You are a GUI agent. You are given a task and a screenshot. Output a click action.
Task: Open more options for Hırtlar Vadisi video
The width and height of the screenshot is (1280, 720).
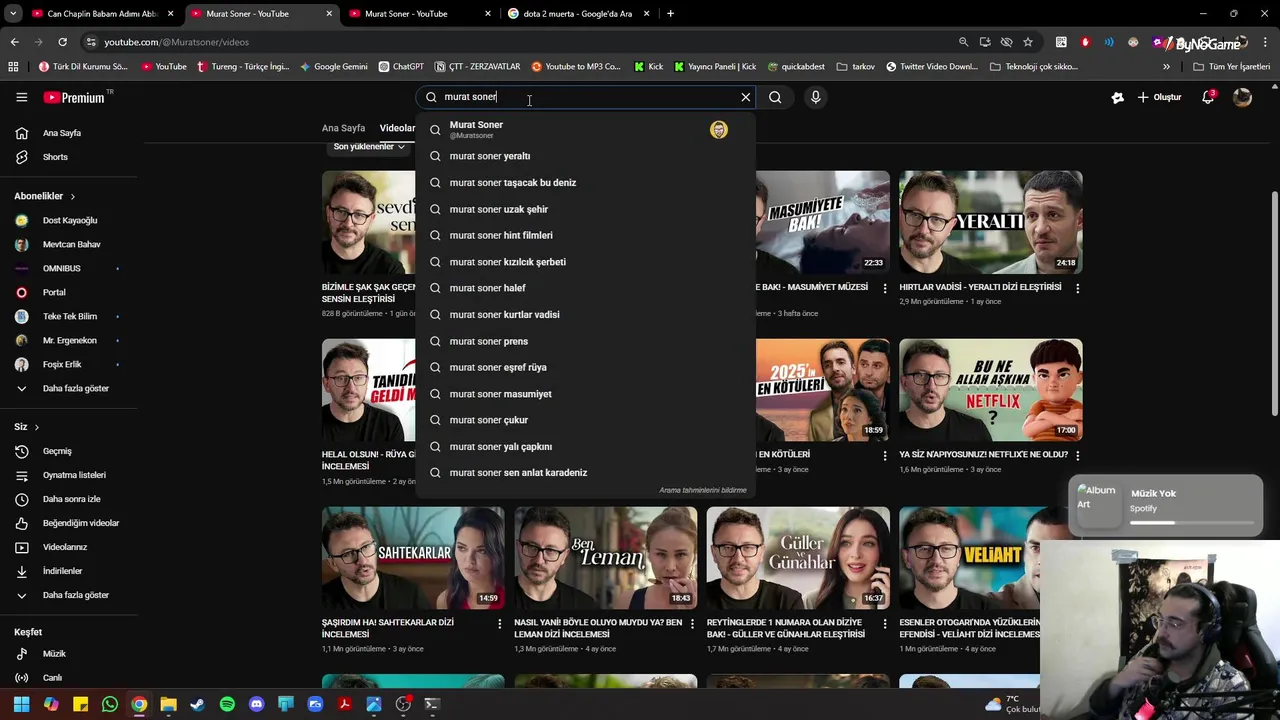pyautogui.click(x=1077, y=288)
